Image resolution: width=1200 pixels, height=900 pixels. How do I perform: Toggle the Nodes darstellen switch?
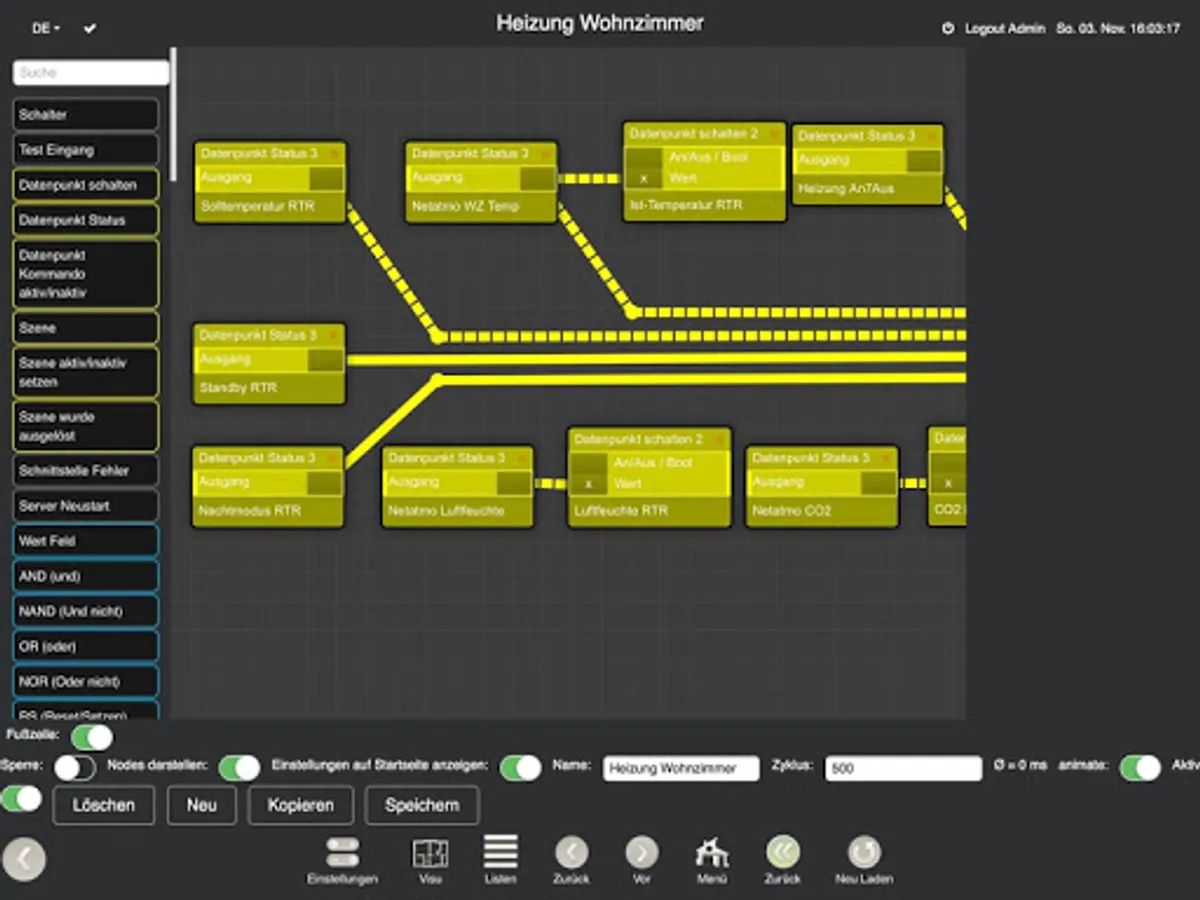click(x=239, y=768)
